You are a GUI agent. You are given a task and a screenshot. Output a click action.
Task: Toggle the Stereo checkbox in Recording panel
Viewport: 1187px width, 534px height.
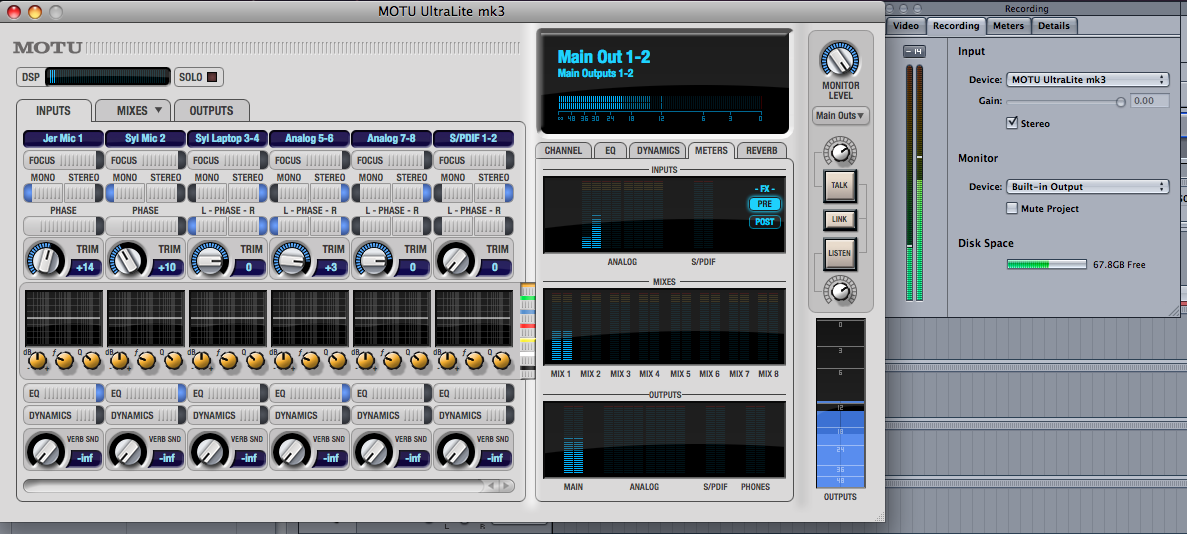click(1011, 123)
